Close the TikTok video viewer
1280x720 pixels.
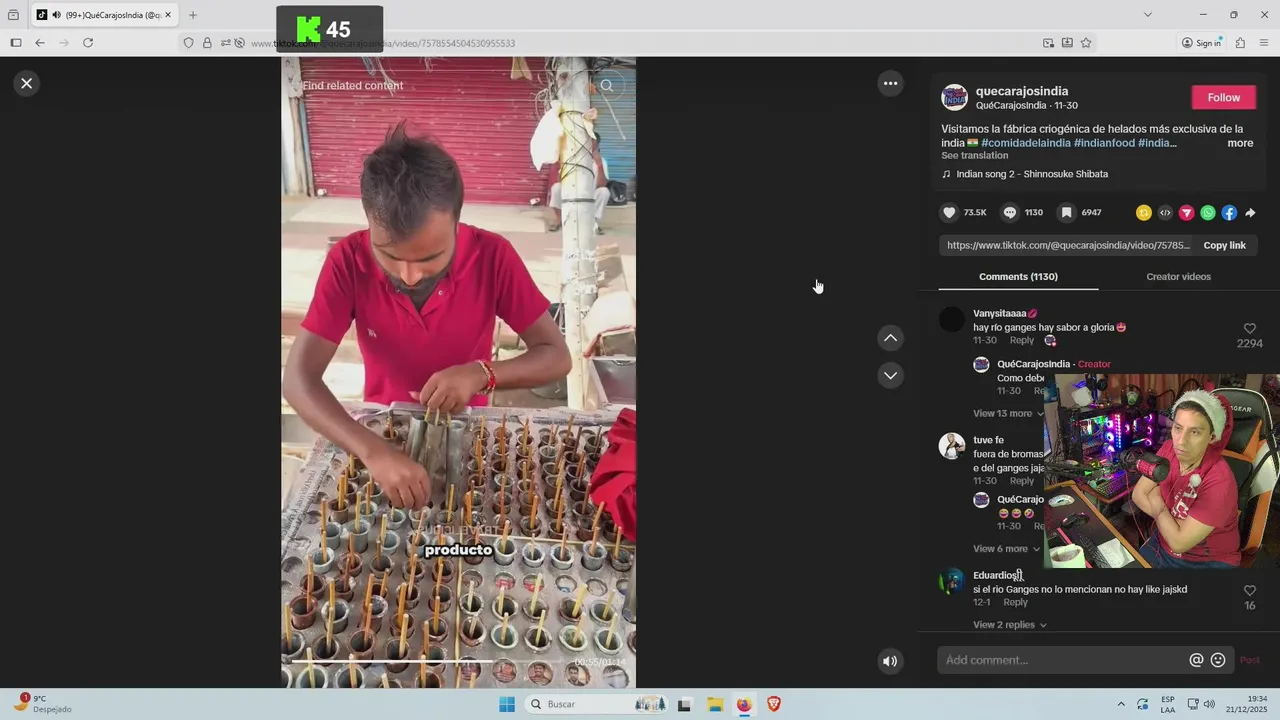pyautogui.click(x=27, y=83)
